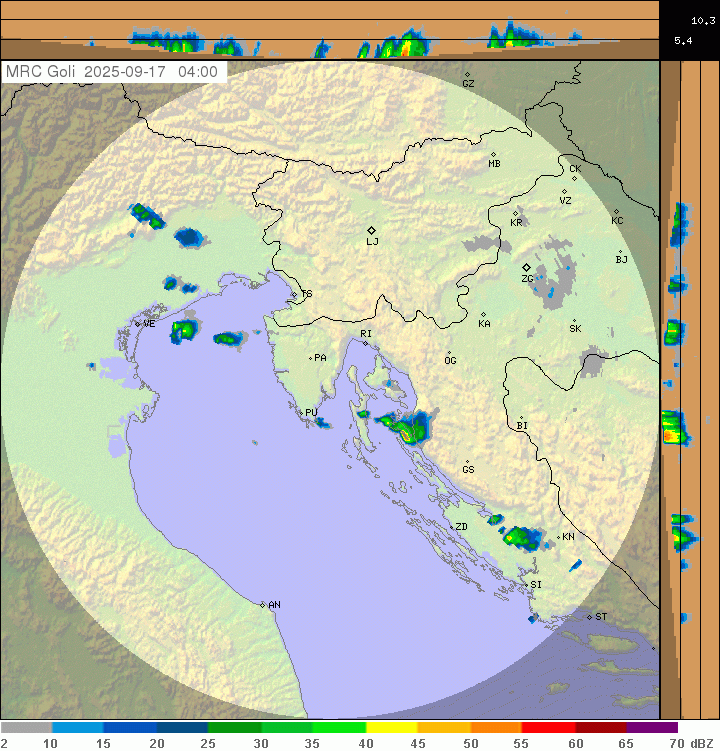Click the SI label at Sibenik
720x751 pixels.
[x=536, y=585]
